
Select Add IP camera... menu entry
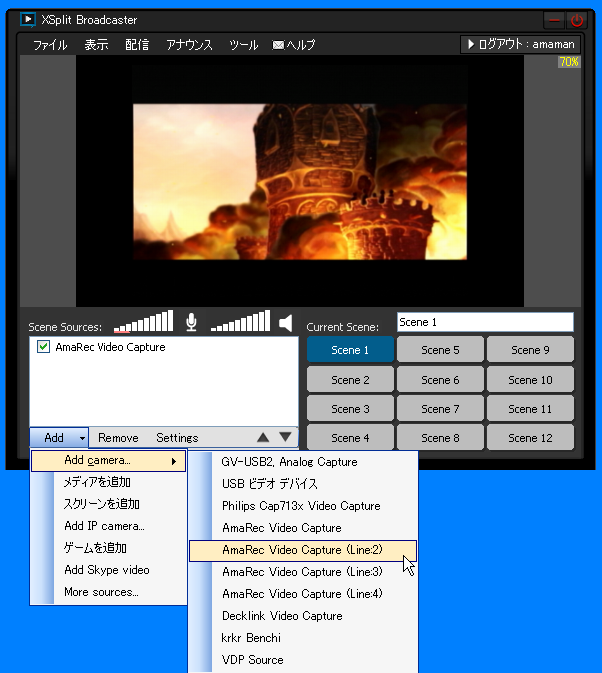click(108, 526)
